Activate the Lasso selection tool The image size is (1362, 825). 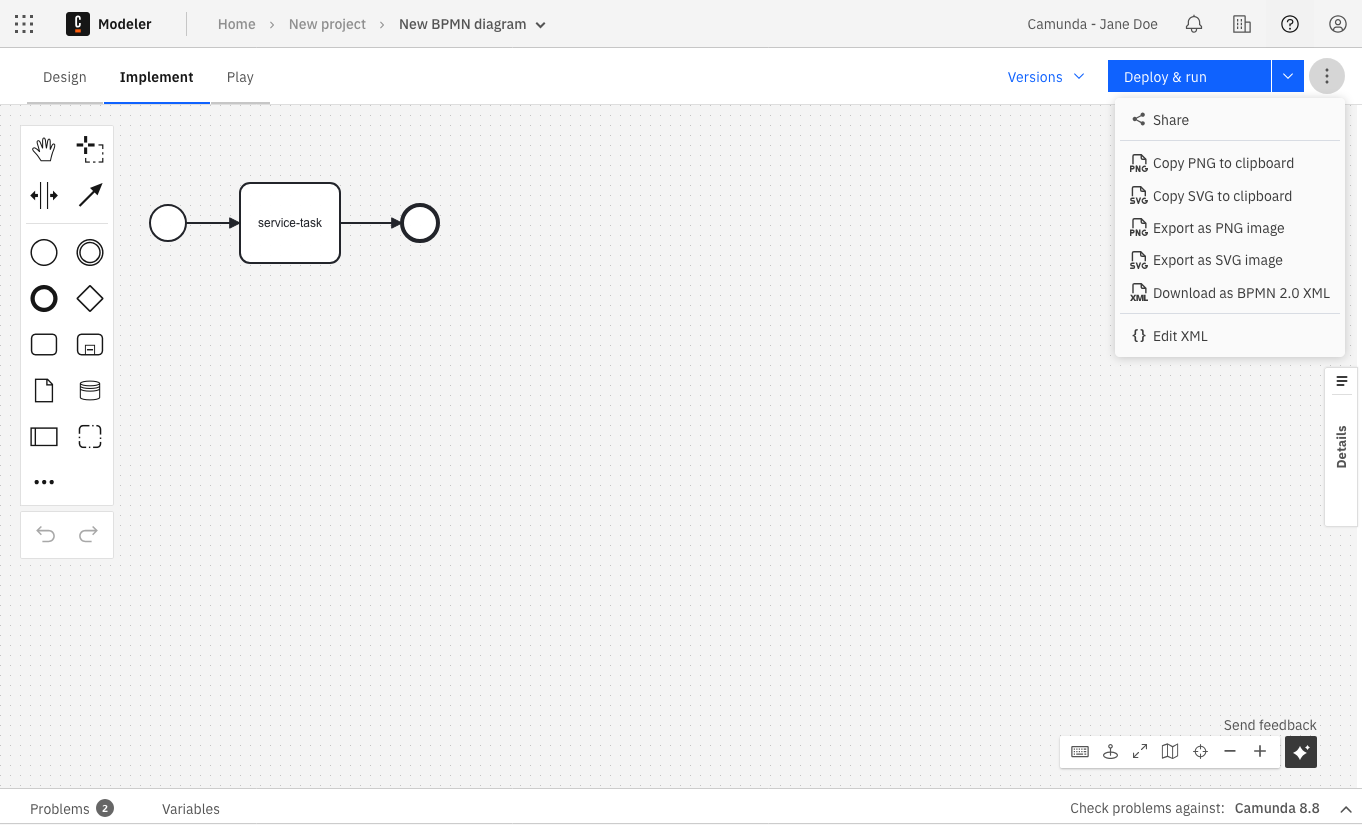(90, 150)
